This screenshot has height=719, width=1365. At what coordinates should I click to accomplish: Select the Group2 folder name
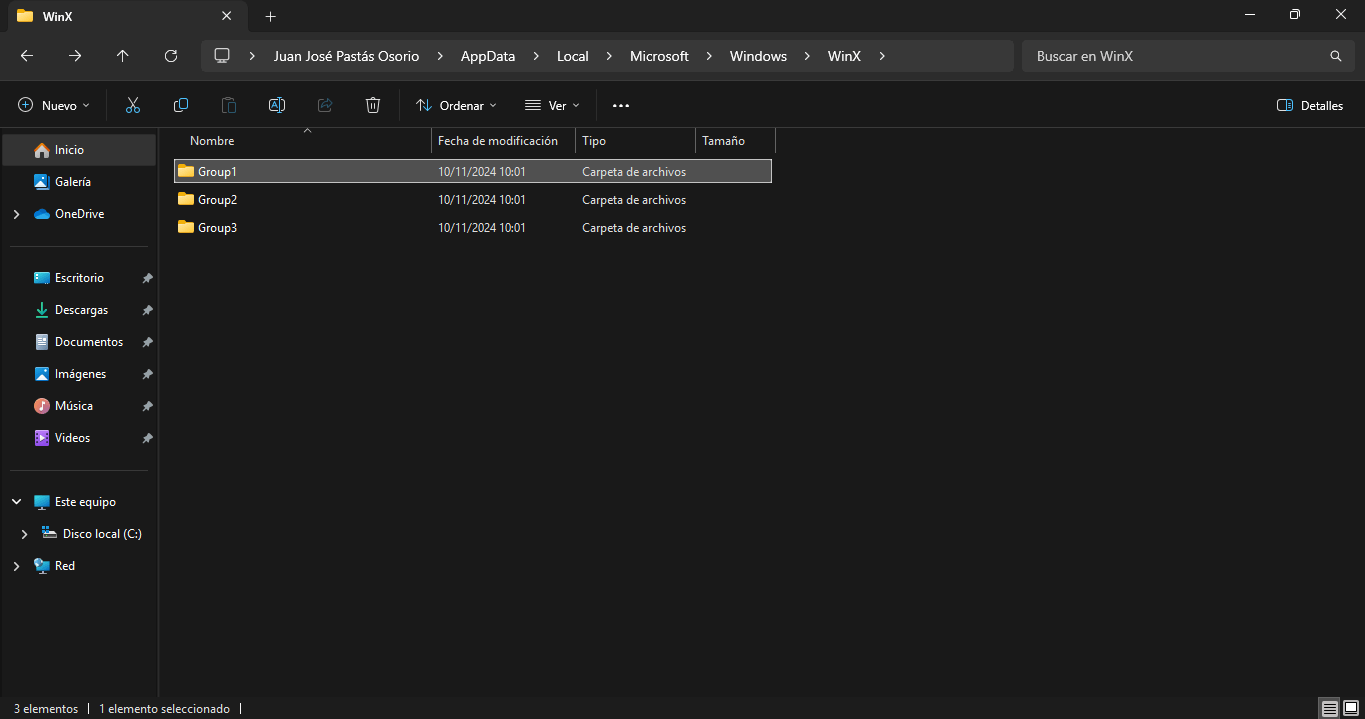217,200
